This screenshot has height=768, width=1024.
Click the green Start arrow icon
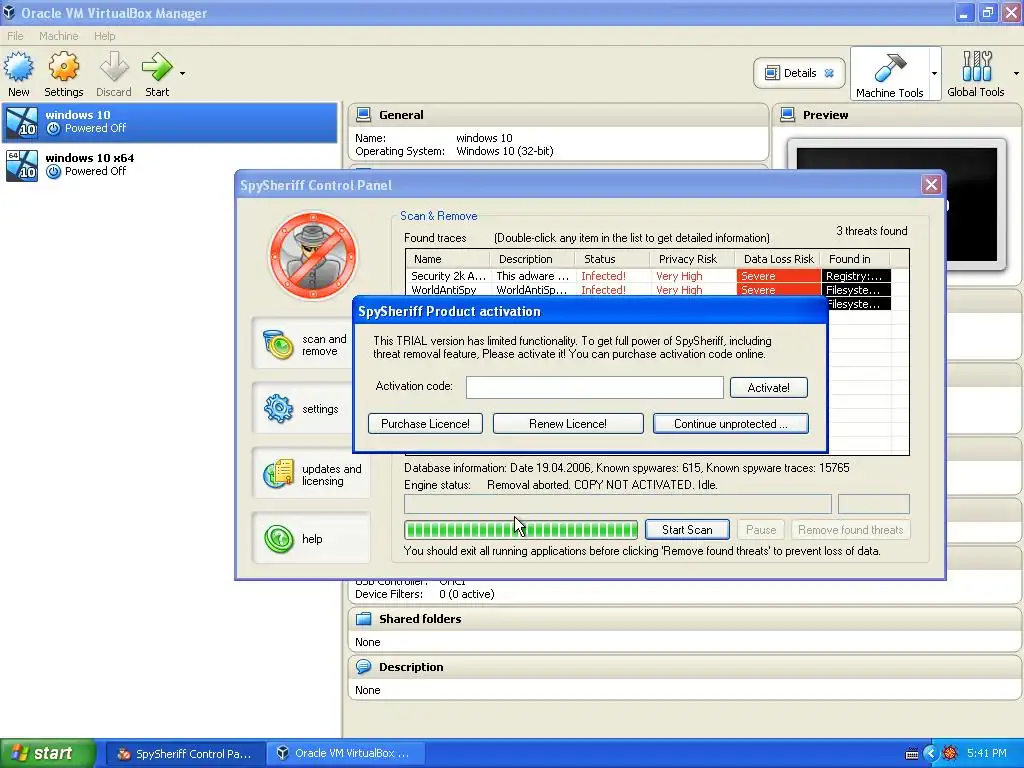[157, 67]
